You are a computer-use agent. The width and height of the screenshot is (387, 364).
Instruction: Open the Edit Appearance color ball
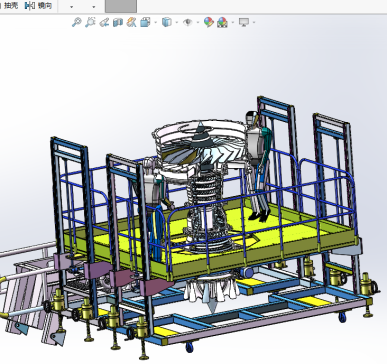[209, 22]
